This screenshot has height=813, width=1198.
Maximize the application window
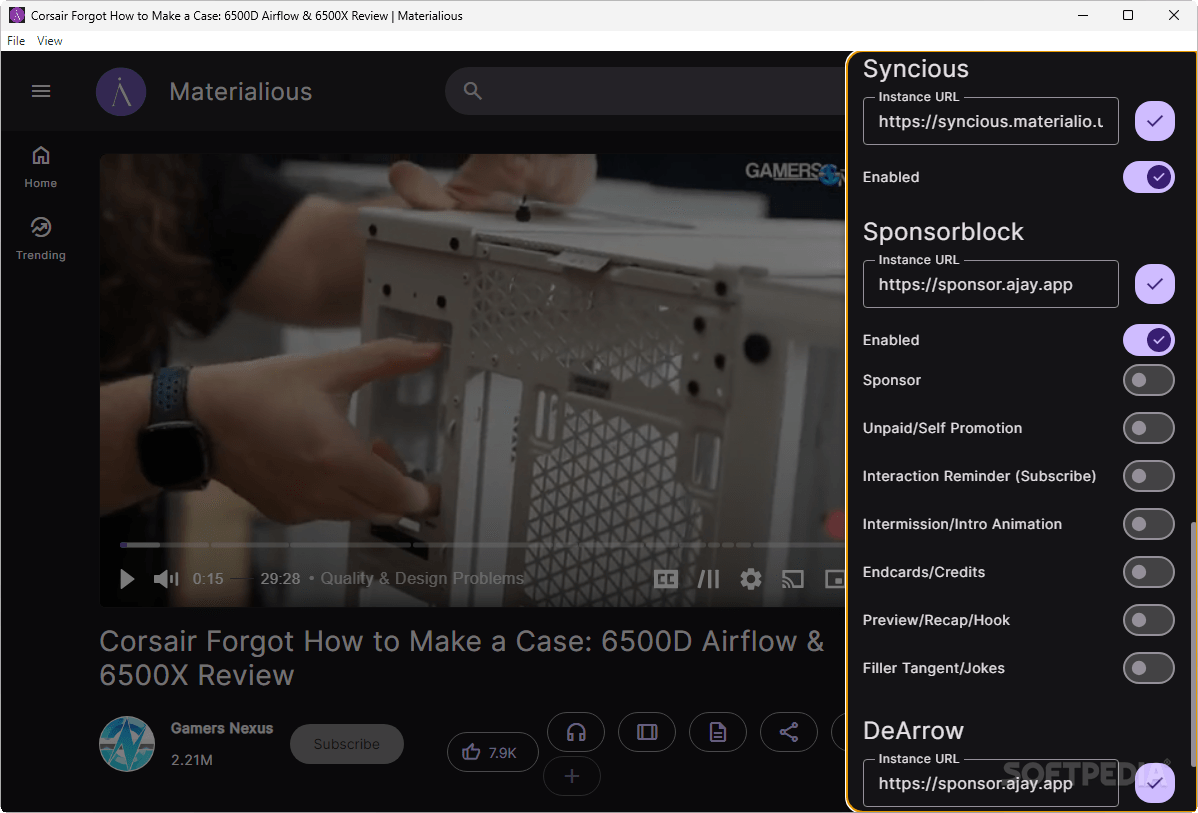point(1128,15)
